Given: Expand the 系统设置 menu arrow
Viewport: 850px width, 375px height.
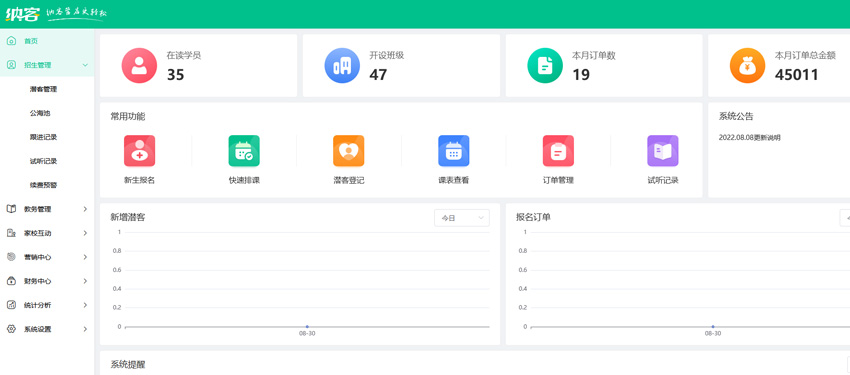Looking at the screenshot, I should 85,329.
